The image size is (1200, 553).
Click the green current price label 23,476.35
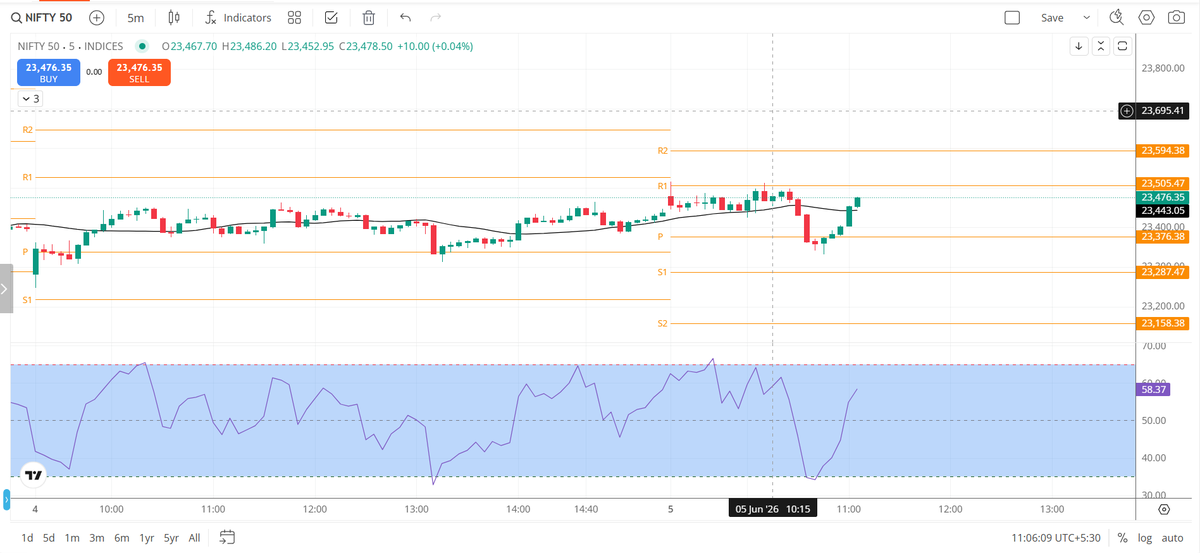pyautogui.click(x=1163, y=198)
